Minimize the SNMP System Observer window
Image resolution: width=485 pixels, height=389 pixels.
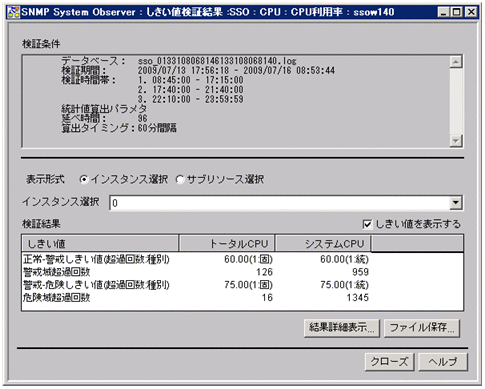point(443,13)
